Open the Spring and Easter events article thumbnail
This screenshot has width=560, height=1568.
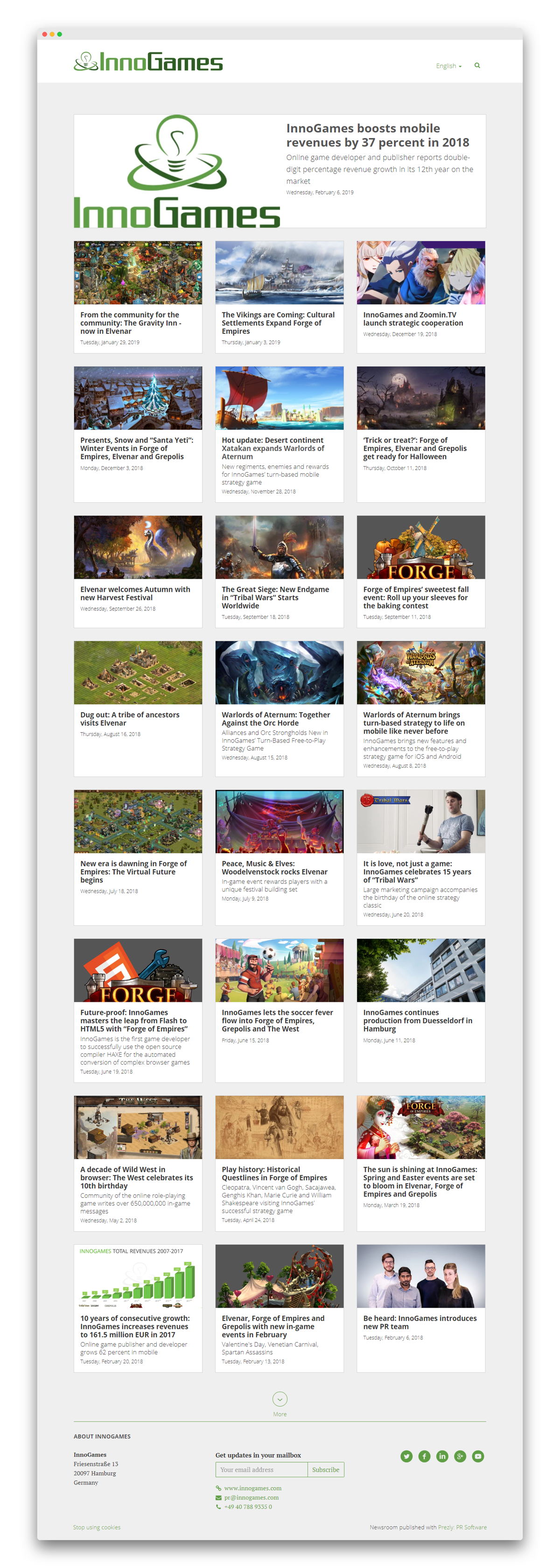pos(420,1127)
